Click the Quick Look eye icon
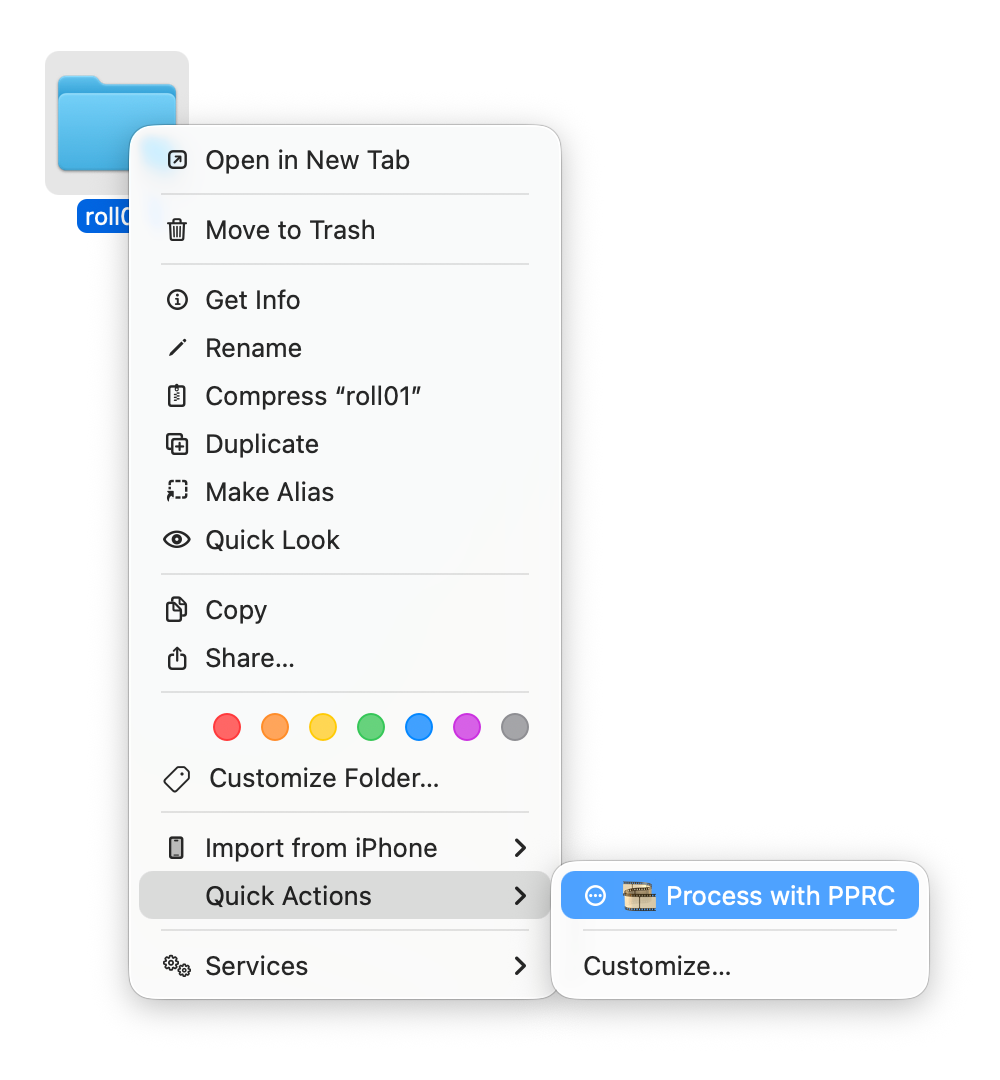The width and height of the screenshot is (1000, 1080). [x=177, y=540]
